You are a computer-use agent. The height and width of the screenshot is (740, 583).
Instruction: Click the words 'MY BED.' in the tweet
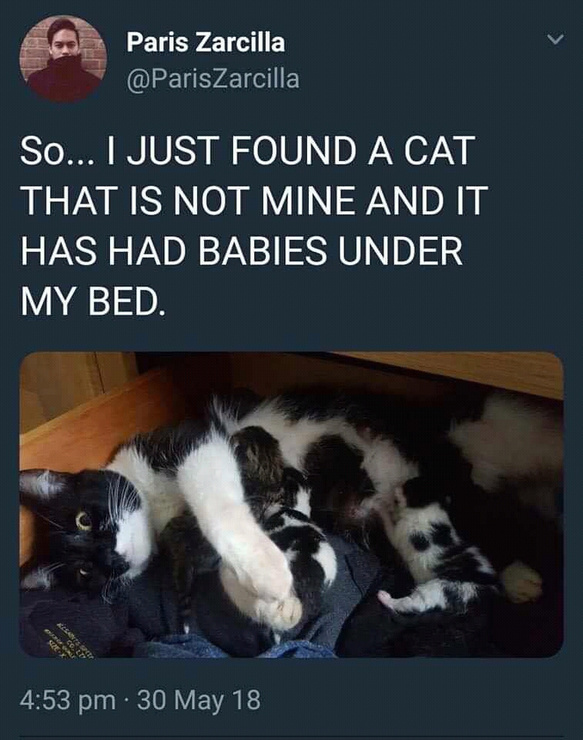[93, 302]
